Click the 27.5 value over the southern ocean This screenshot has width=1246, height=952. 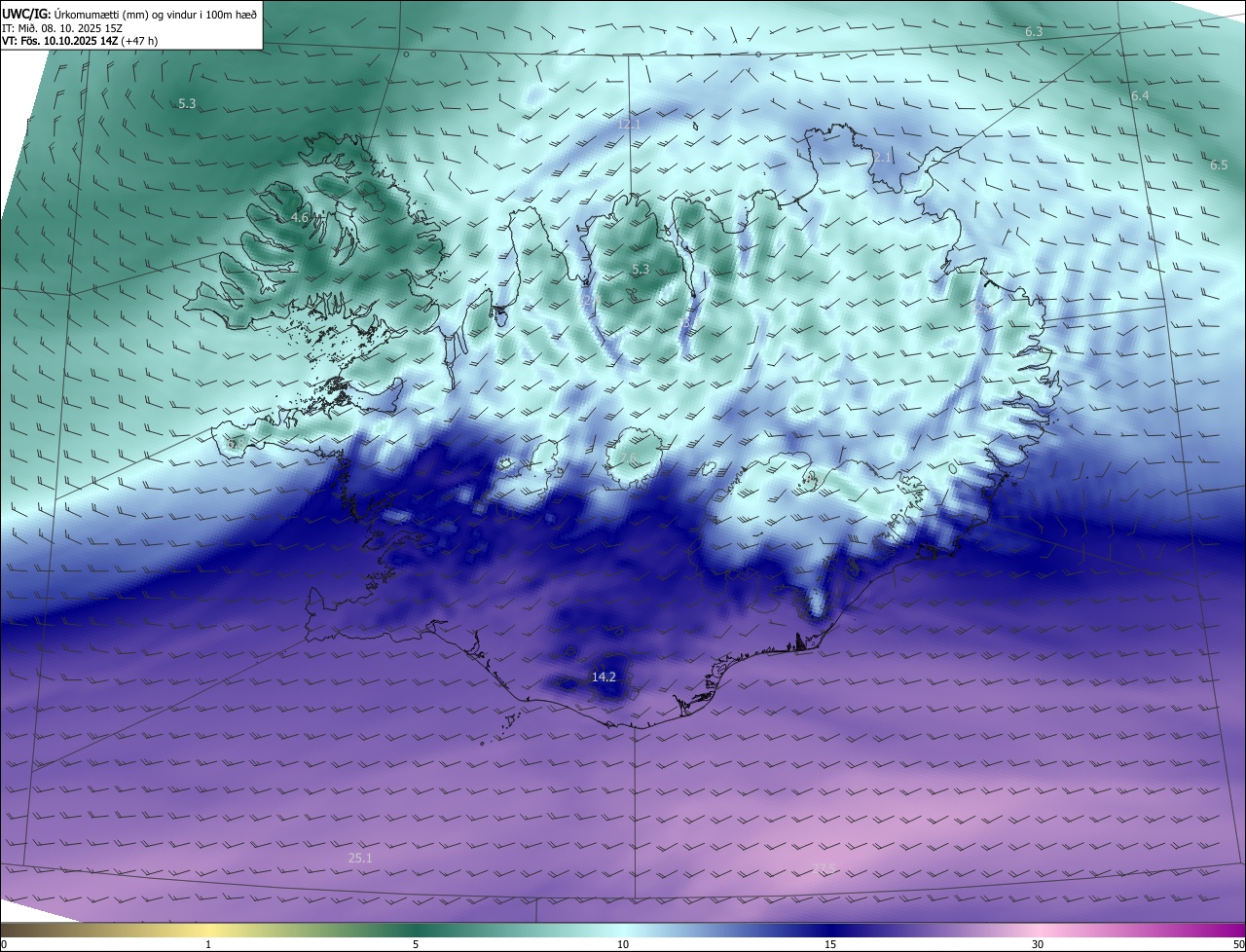(x=824, y=868)
